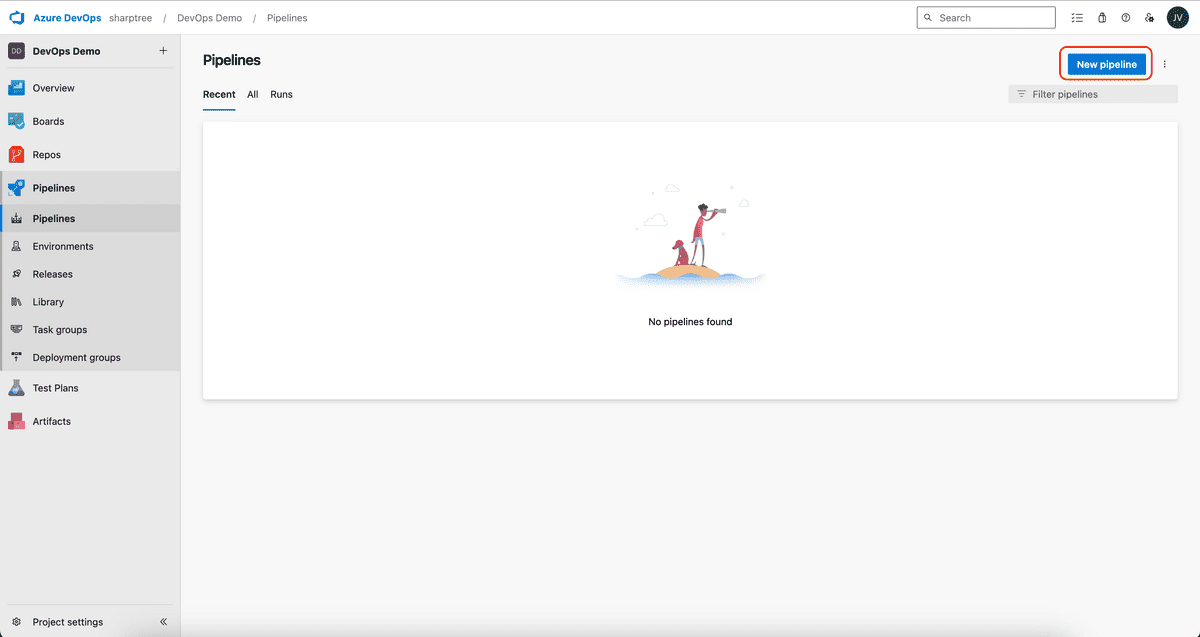The image size is (1200, 637).
Task: Open the Repos section
Action: (45, 154)
